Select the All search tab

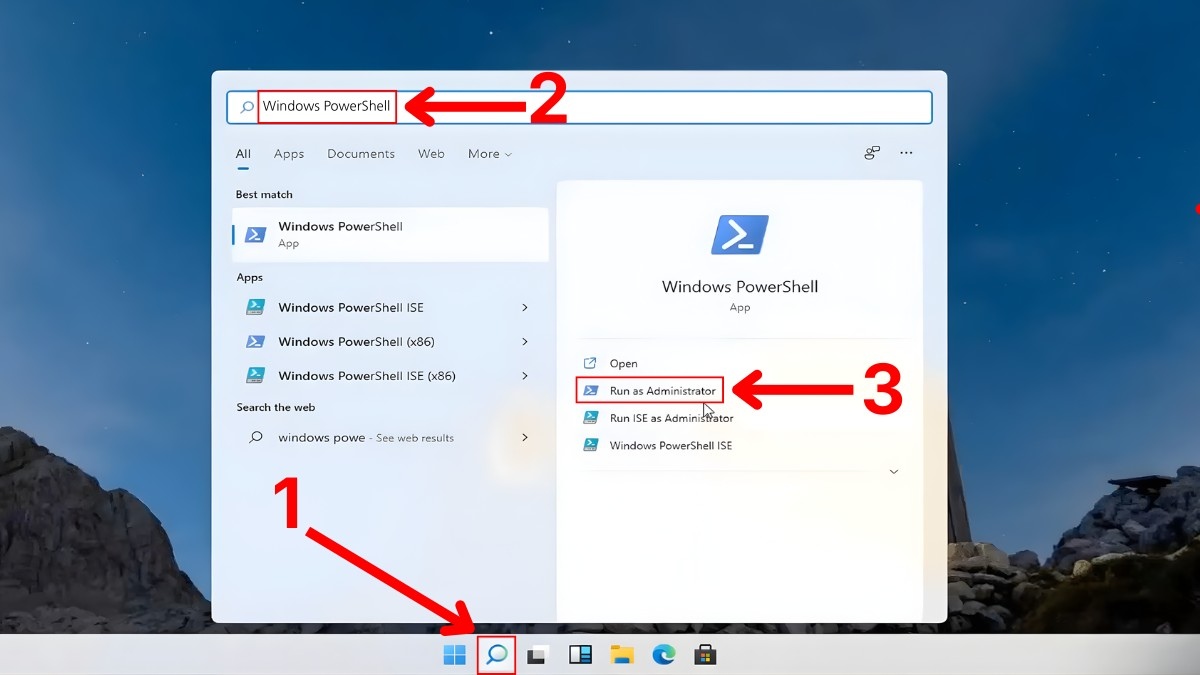click(x=244, y=154)
